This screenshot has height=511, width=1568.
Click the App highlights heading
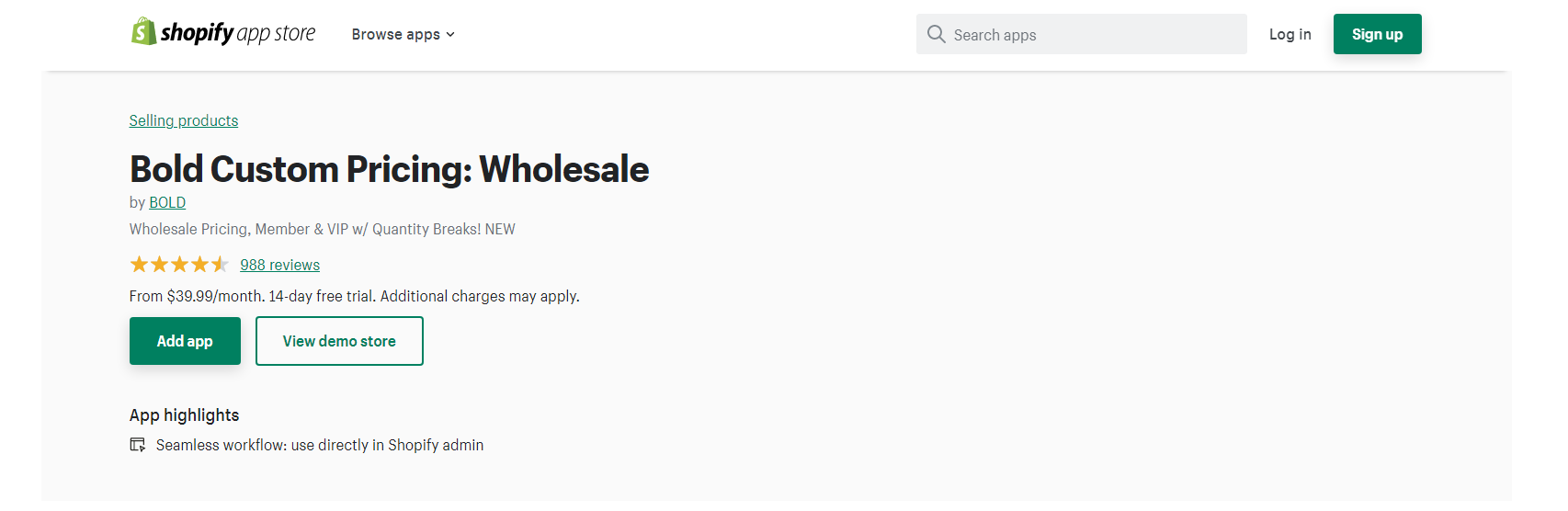coord(184,415)
